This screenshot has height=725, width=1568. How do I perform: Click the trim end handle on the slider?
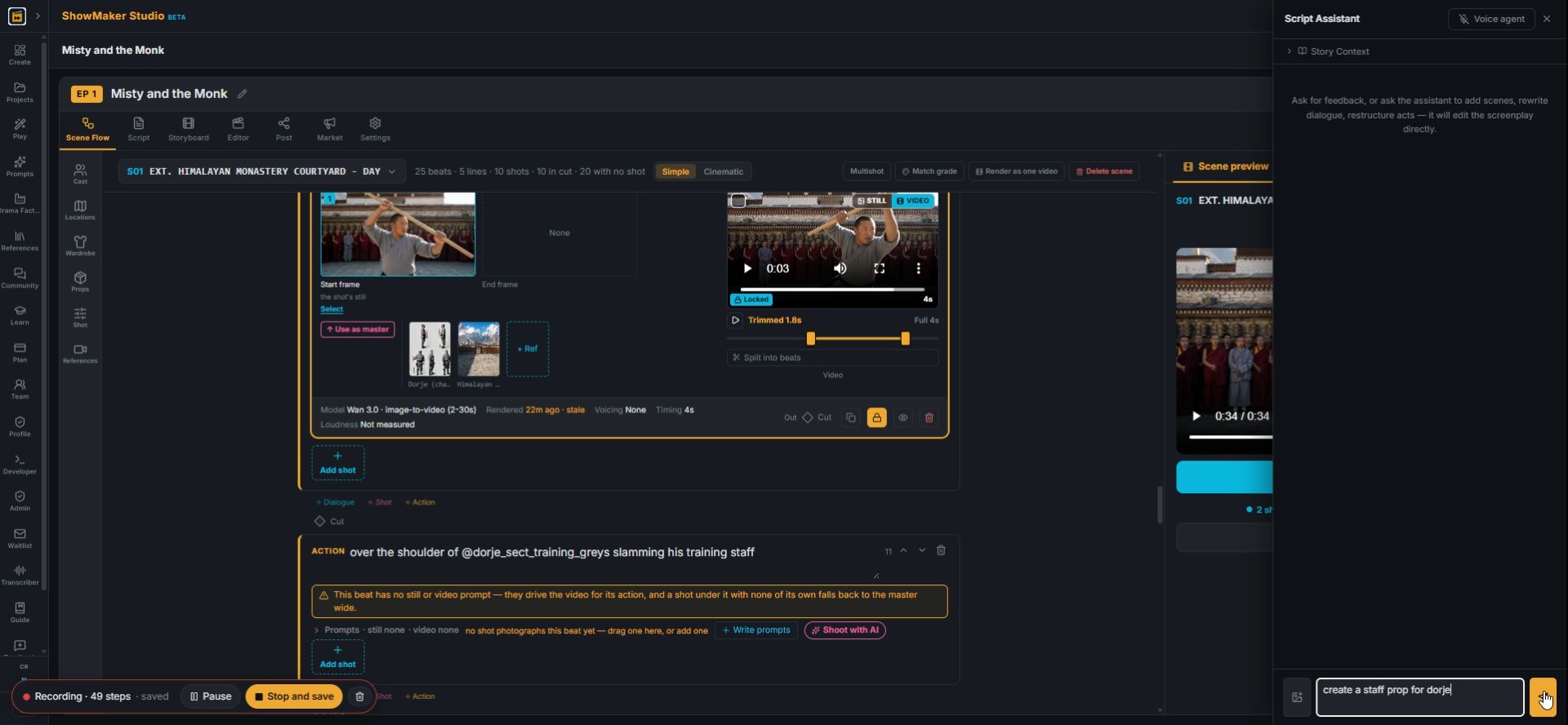pyautogui.click(x=905, y=339)
